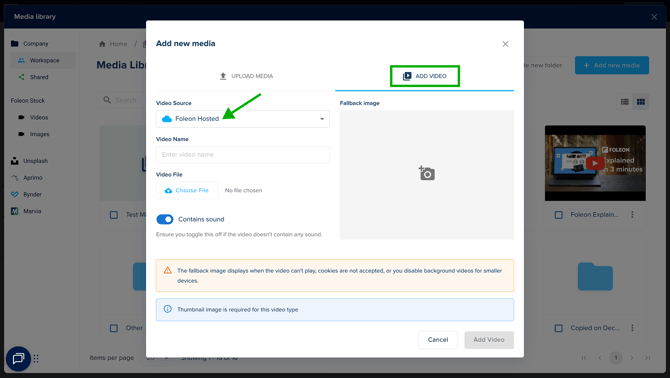Click the No file chosen text
670x378 pixels.
point(244,190)
